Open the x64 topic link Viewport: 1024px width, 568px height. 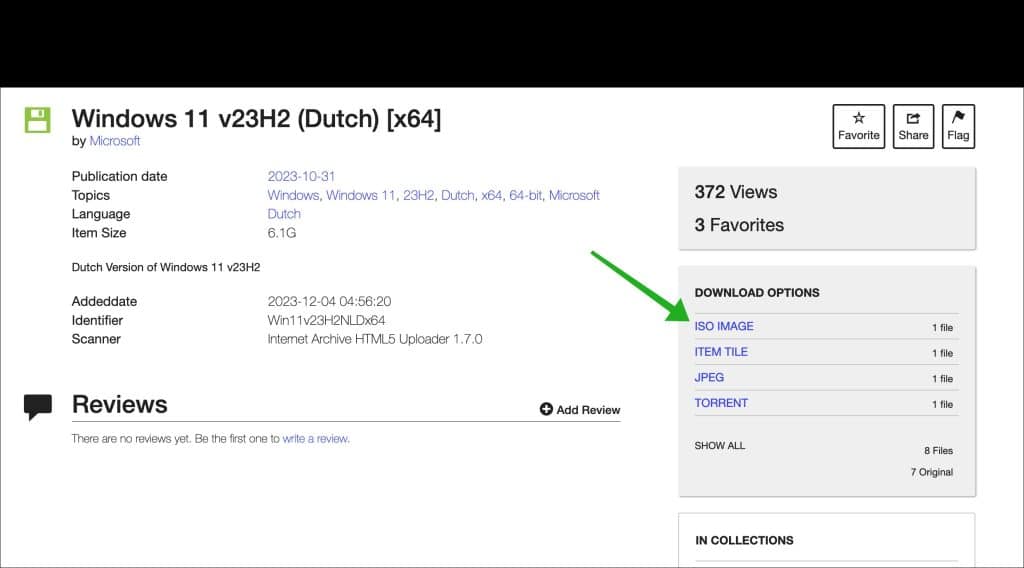click(x=492, y=195)
